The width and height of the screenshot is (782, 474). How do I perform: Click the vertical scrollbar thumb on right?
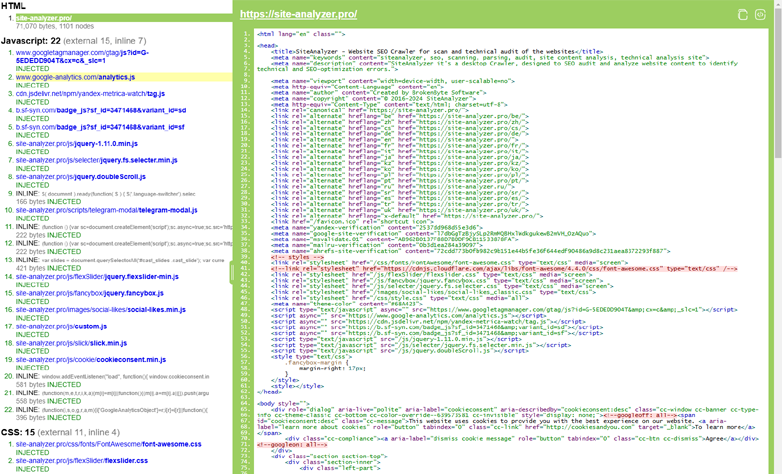778,83
